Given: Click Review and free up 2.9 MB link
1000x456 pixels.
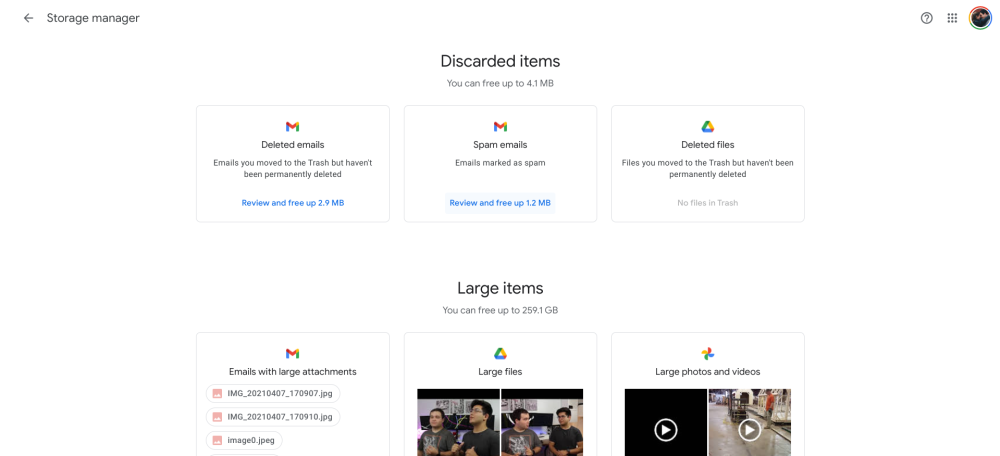Looking at the screenshot, I should [x=292, y=203].
